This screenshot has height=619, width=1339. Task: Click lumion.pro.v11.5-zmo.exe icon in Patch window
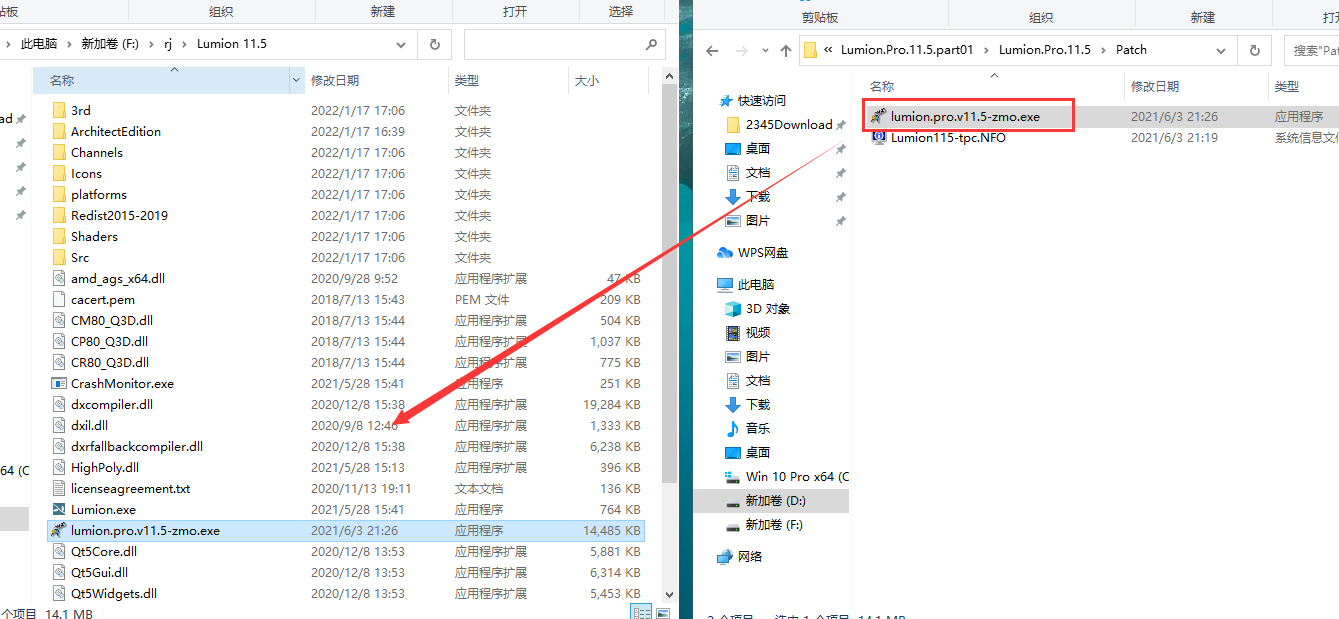coord(879,116)
